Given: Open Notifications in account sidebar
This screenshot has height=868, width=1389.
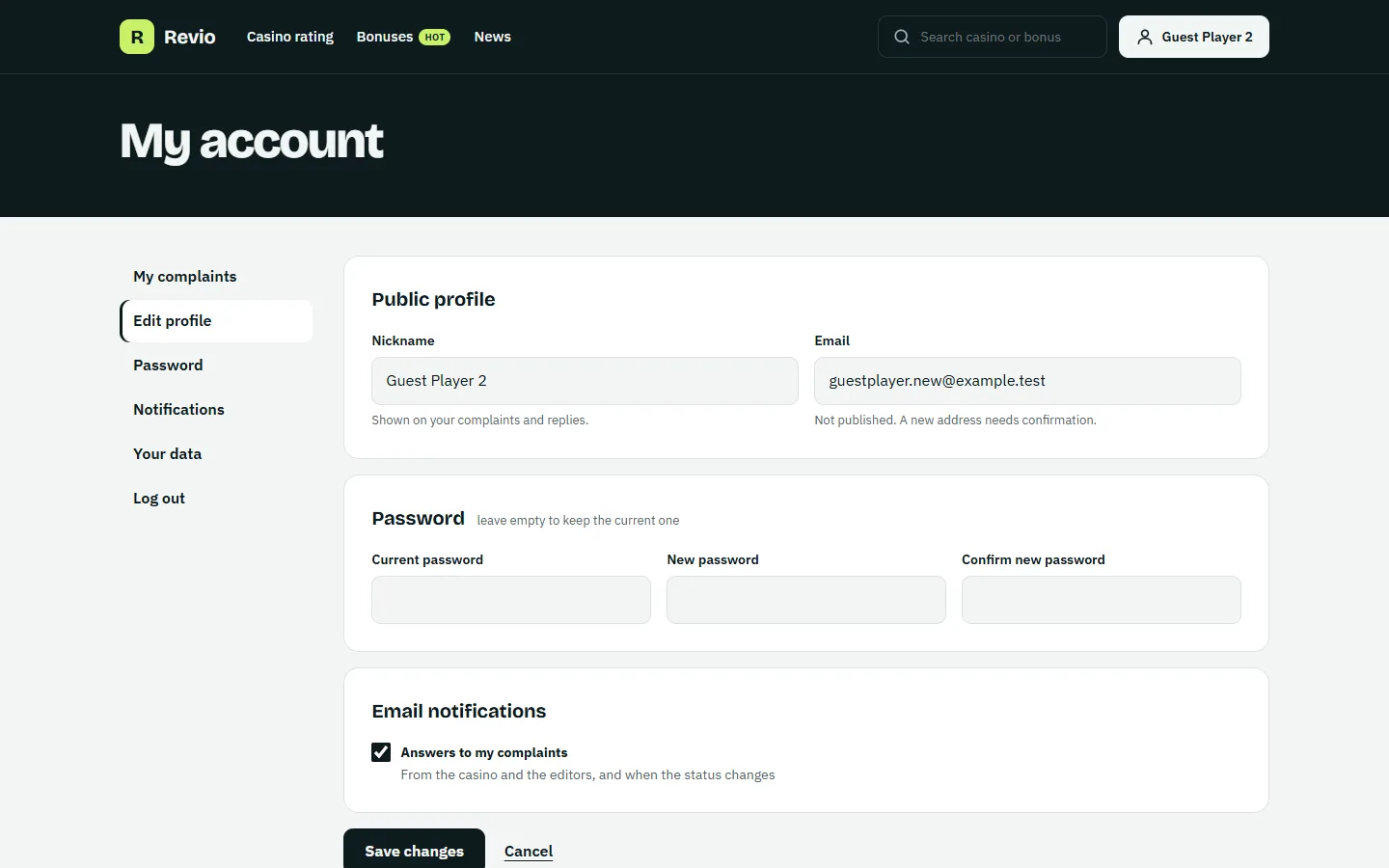Looking at the screenshot, I should 216,410.
